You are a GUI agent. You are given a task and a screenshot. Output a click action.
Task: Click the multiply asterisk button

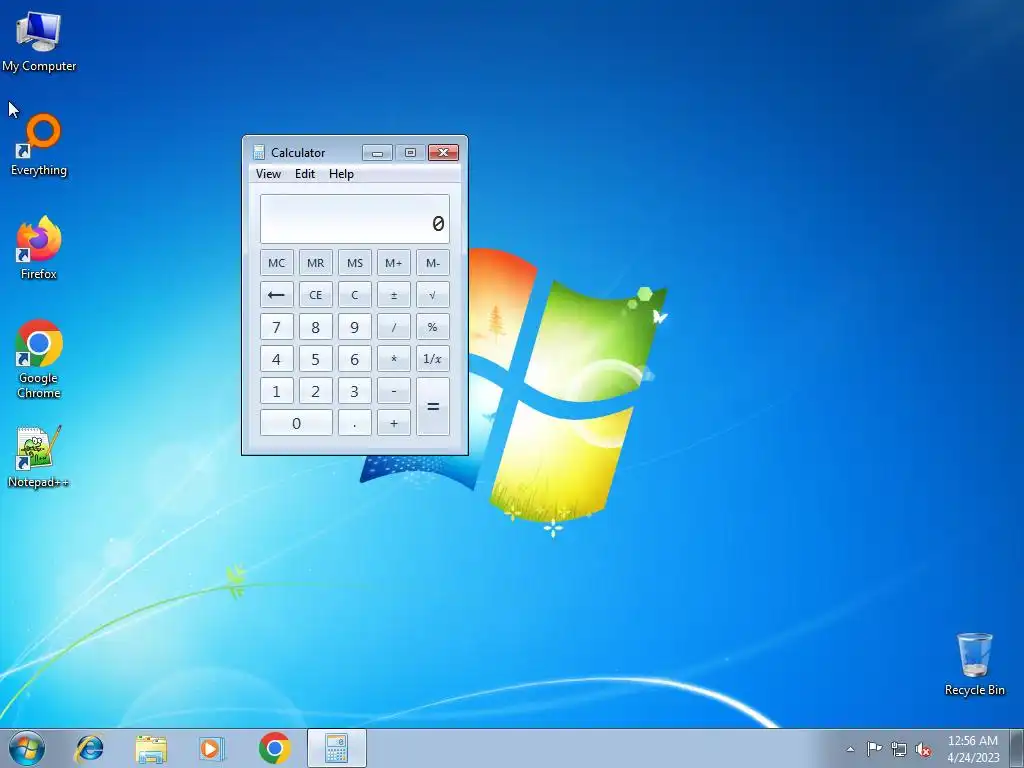click(x=394, y=359)
